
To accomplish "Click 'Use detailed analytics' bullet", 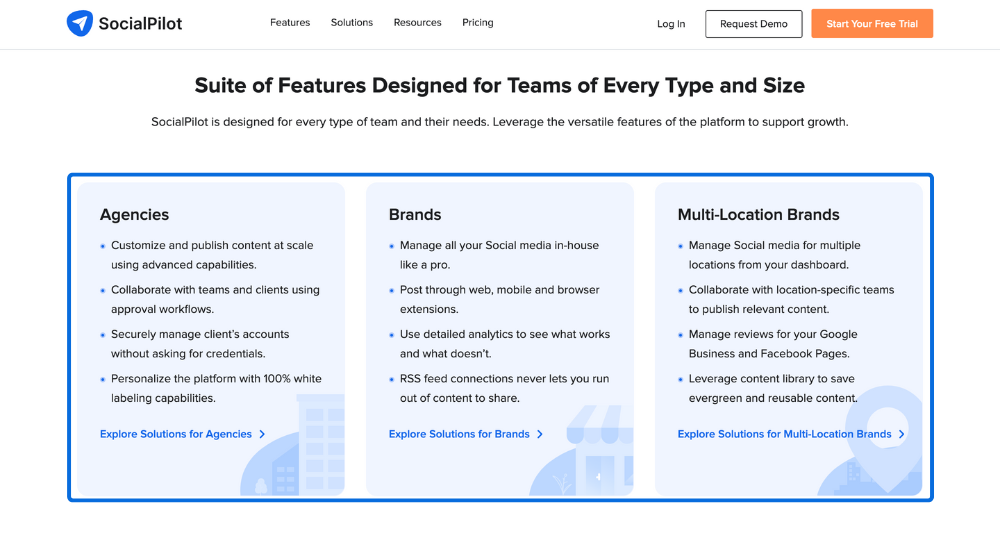I will click(x=505, y=344).
